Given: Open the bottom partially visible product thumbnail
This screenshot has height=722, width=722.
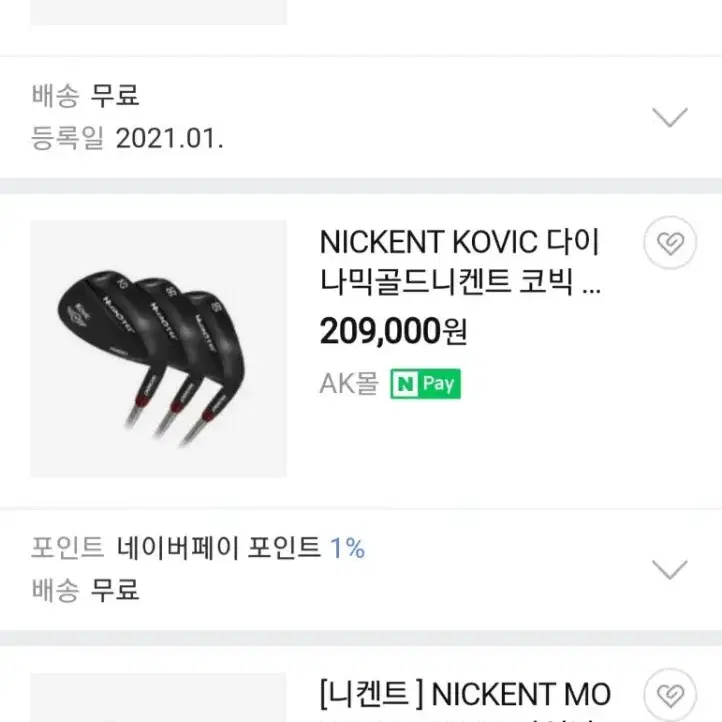Looking at the screenshot, I should coord(158,698).
